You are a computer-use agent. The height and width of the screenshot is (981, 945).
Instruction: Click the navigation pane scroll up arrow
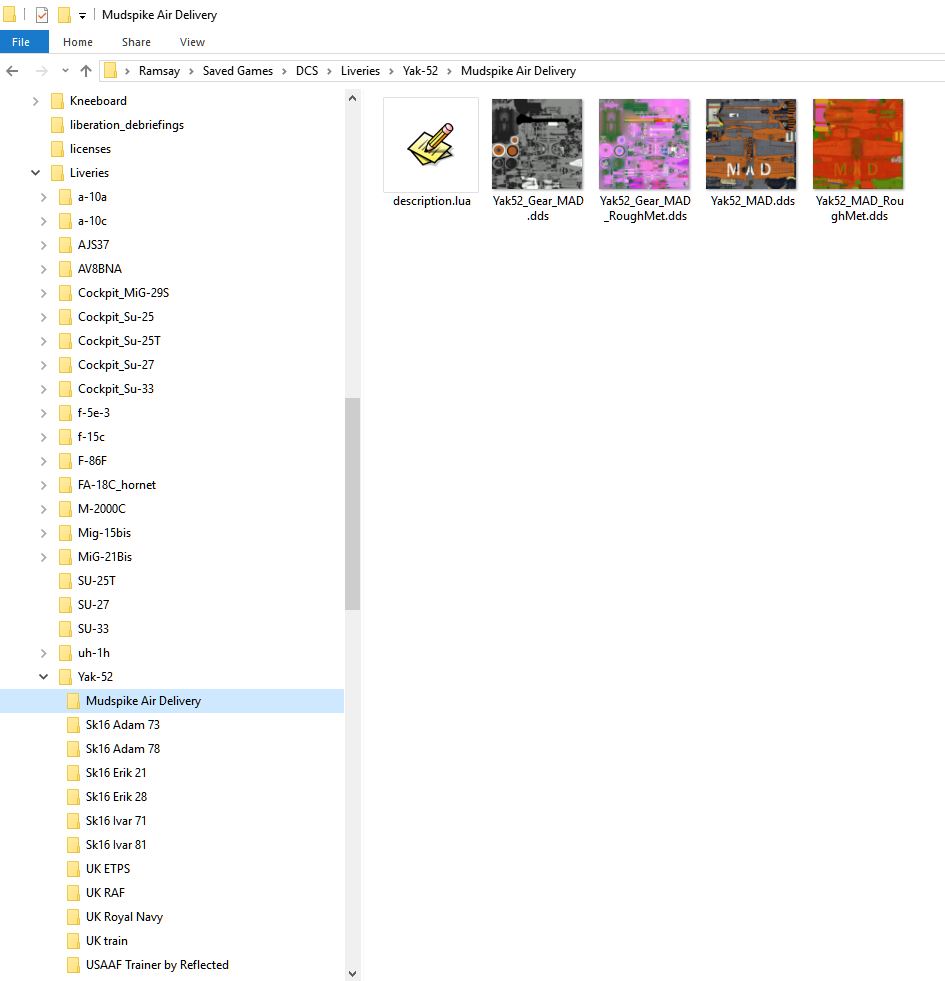352,98
